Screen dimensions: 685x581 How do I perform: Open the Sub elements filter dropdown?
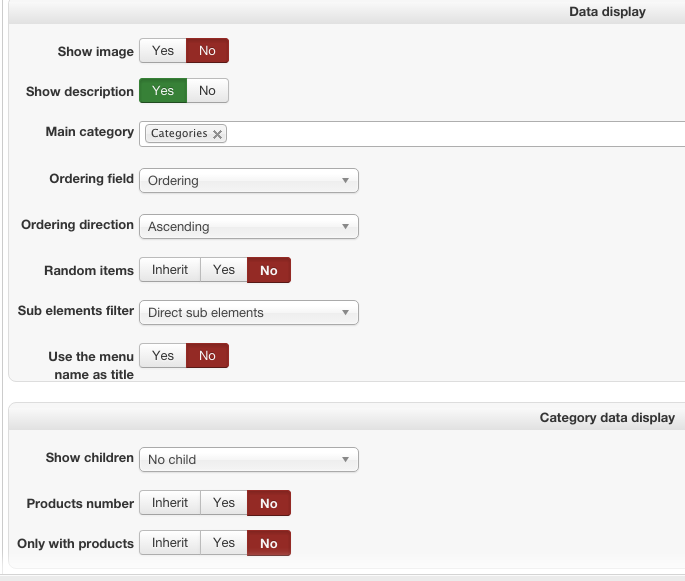click(x=248, y=313)
